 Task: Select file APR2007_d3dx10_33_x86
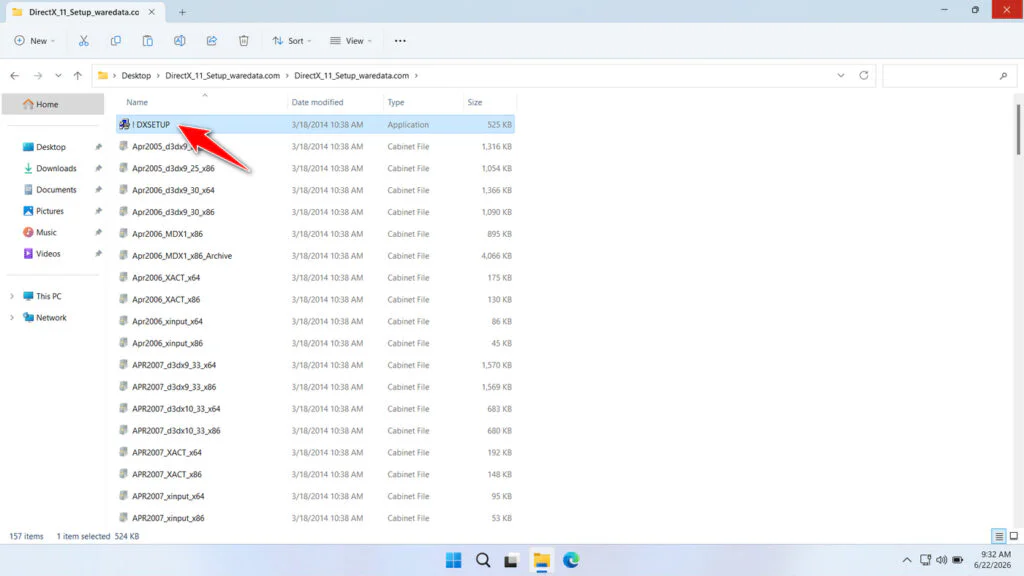[315, 431]
